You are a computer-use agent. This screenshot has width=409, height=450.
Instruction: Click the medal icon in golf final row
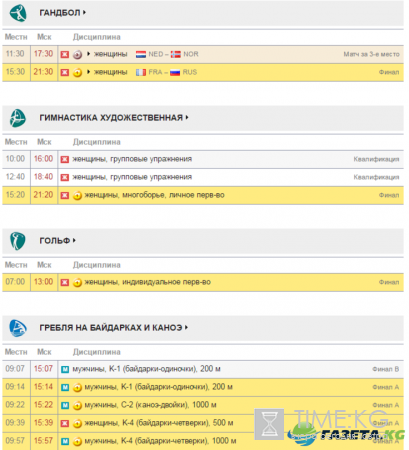pos(77,282)
